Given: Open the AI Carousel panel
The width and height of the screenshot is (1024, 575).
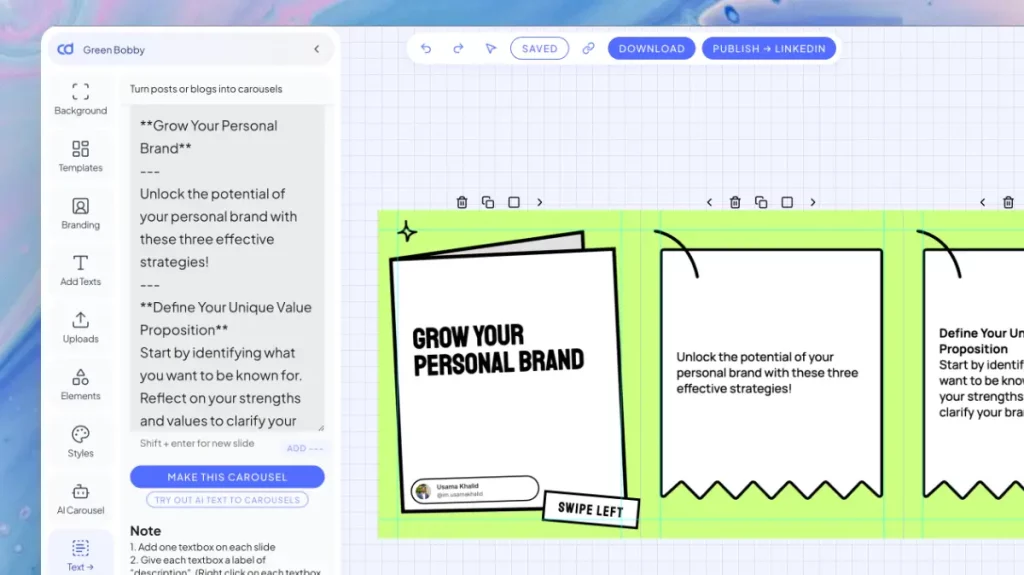Looking at the screenshot, I should pos(81,498).
